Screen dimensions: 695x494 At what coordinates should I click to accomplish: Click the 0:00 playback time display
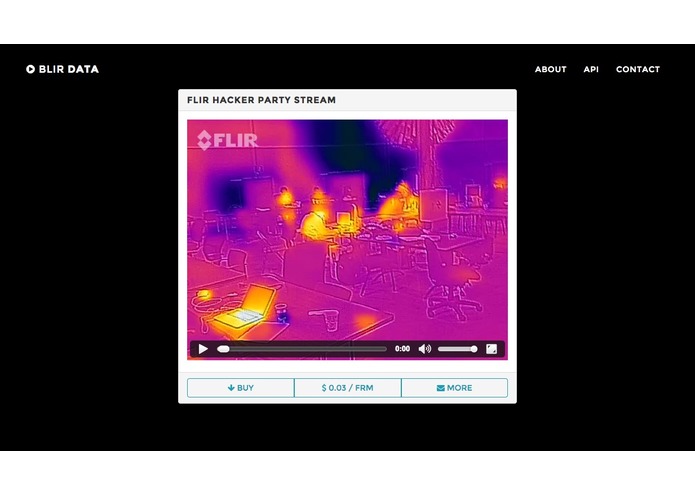402,349
